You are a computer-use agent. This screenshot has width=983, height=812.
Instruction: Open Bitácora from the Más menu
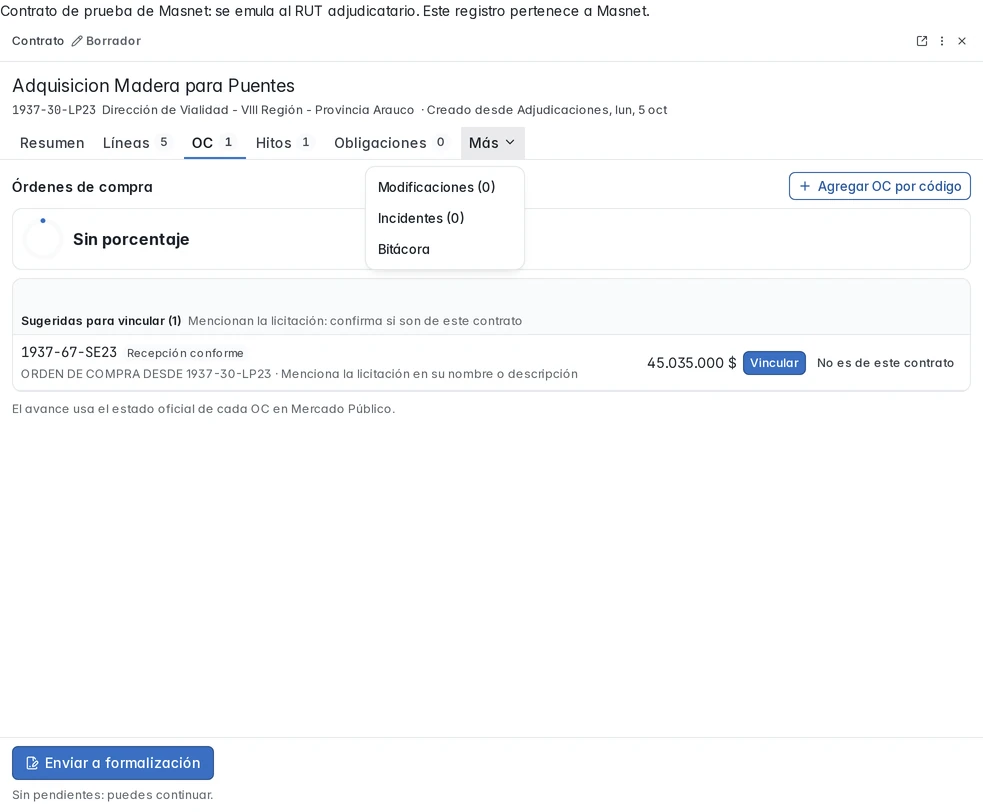(444, 250)
